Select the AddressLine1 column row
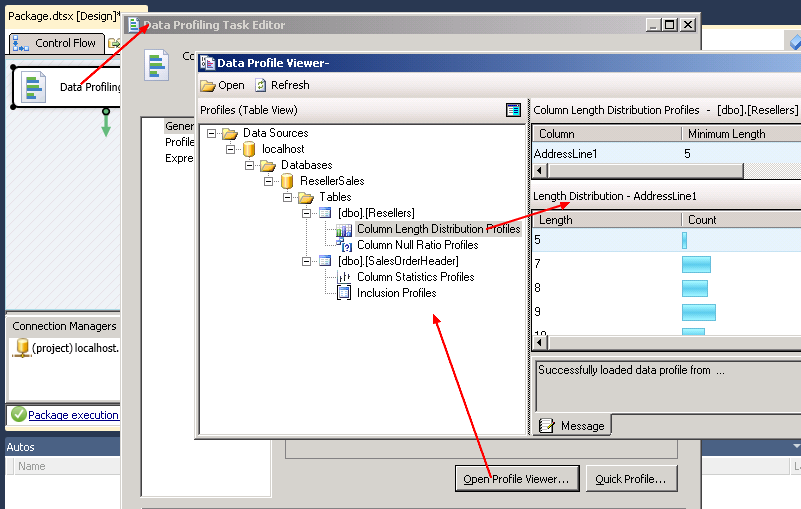801x509 pixels. 566,154
